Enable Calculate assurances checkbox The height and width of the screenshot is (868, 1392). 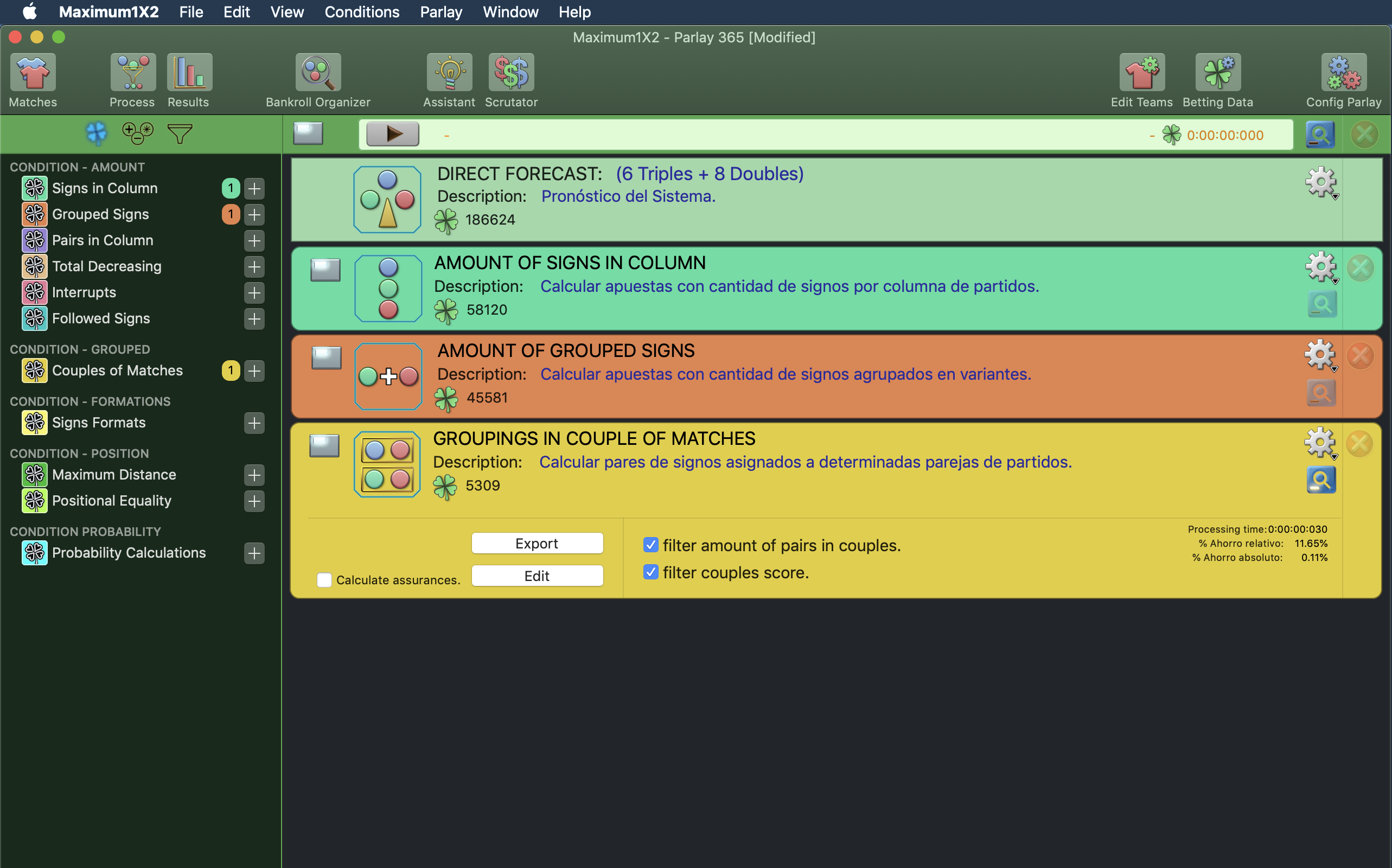[324, 580]
